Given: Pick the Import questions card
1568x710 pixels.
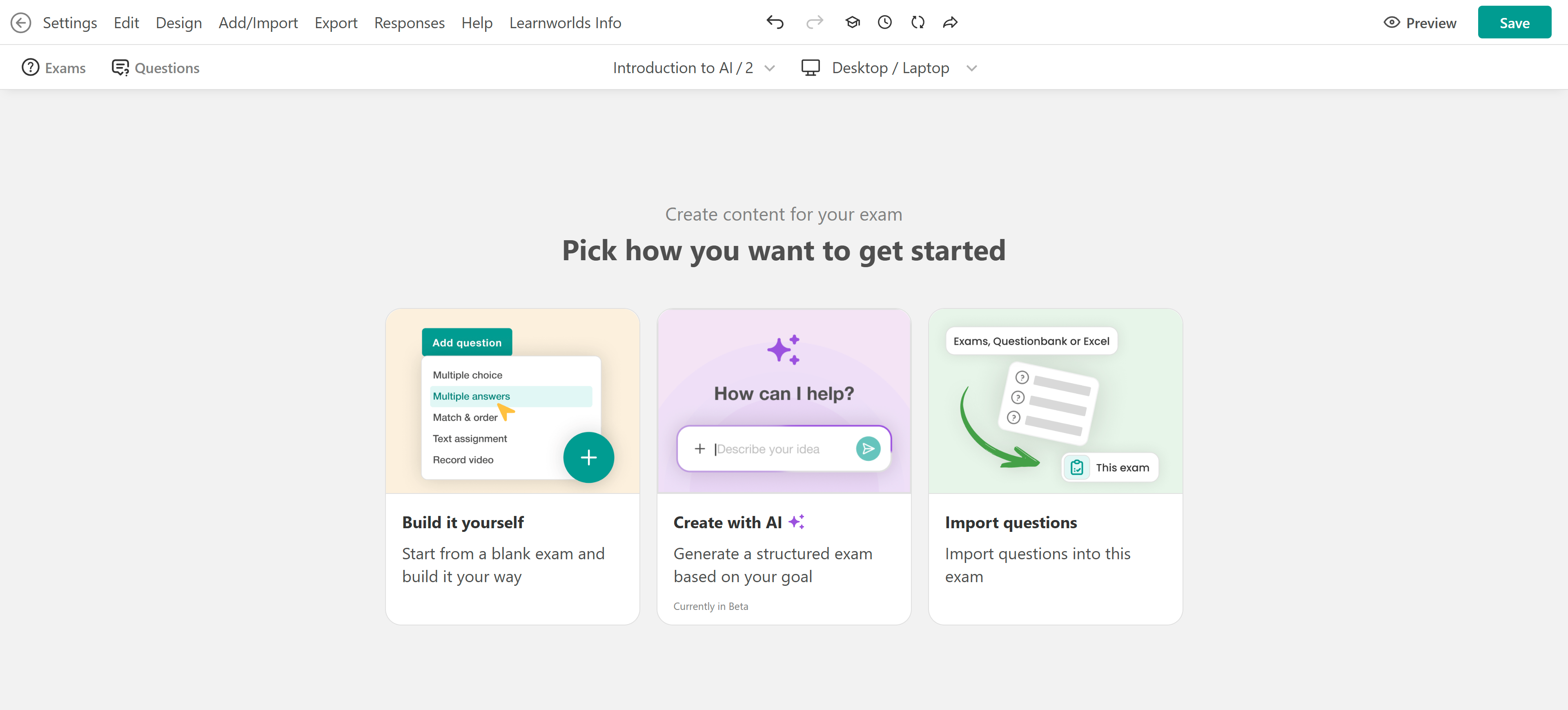Looking at the screenshot, I should click(x=1055, y=466).
